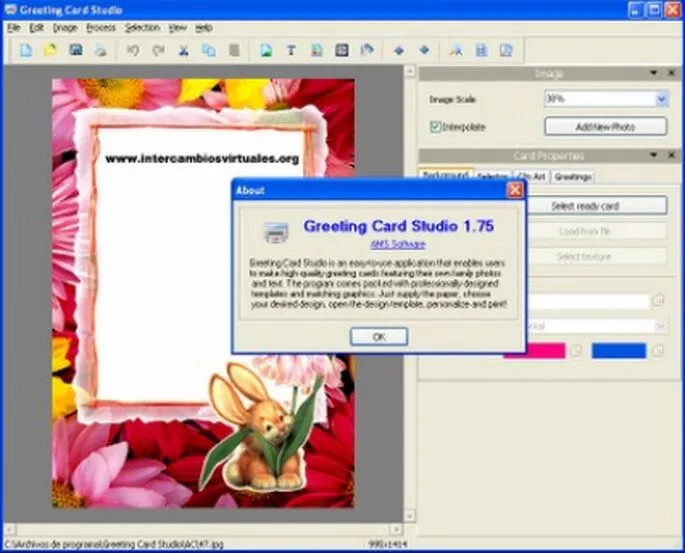Click the toolbar icon right of the T icon

point(317,50)
